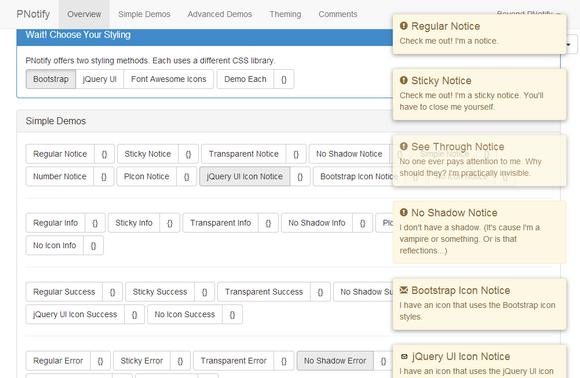The width and height of the screenshot is (580, 378).
Task: Go to the Advanced Demos tab
Action: [x=220, y=14]
